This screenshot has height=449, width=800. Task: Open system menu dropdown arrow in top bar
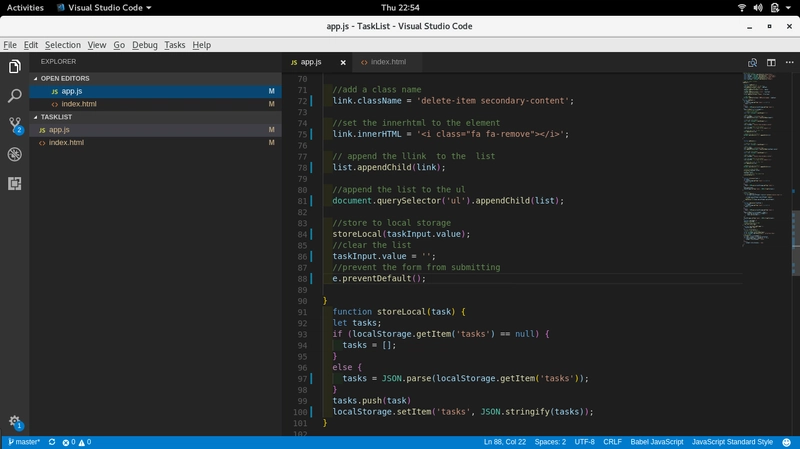[788, 8]
